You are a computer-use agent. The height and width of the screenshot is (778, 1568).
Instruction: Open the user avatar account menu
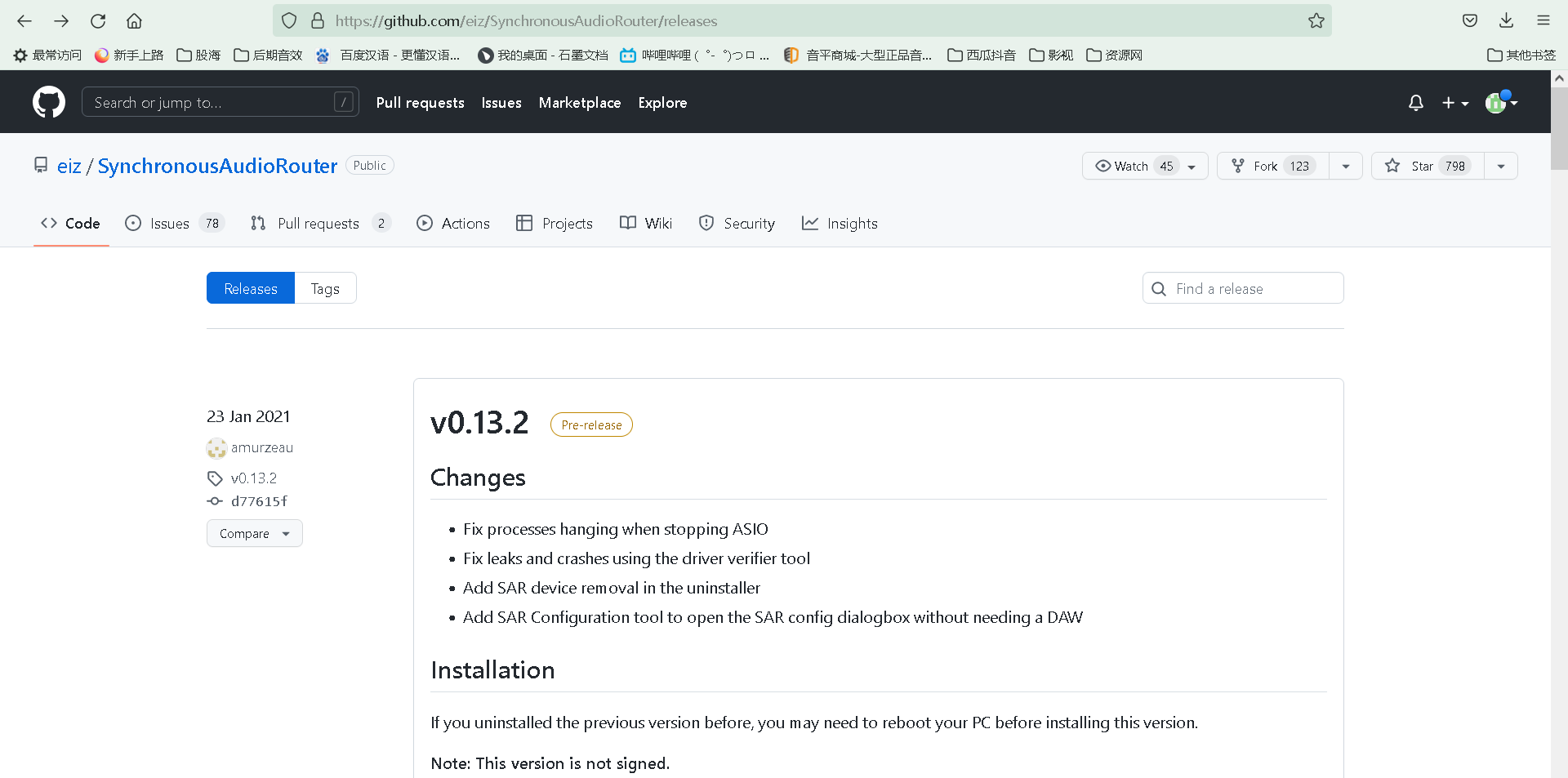click(1501, 102)
